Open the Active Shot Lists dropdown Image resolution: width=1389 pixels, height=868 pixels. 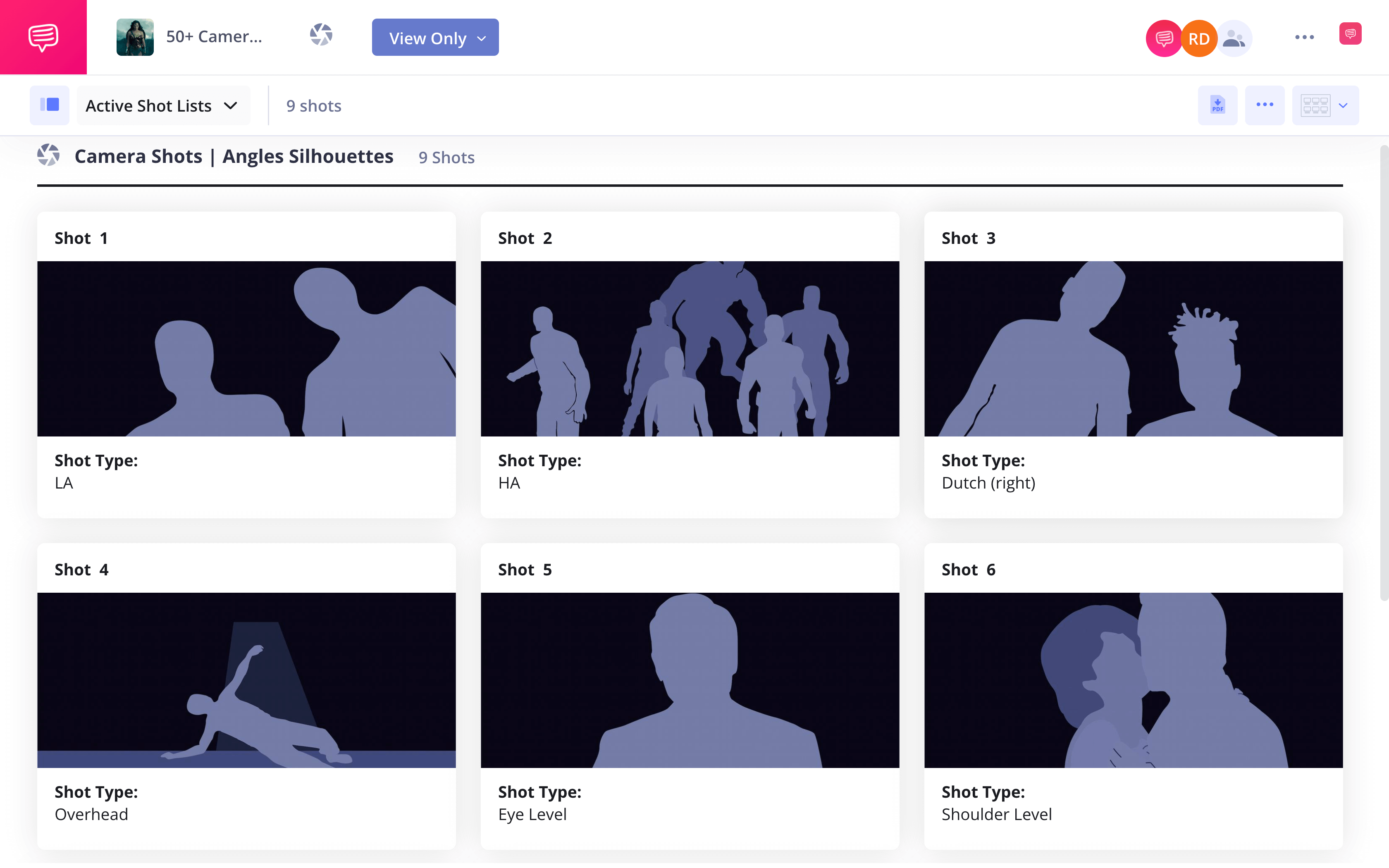(162, 106)
